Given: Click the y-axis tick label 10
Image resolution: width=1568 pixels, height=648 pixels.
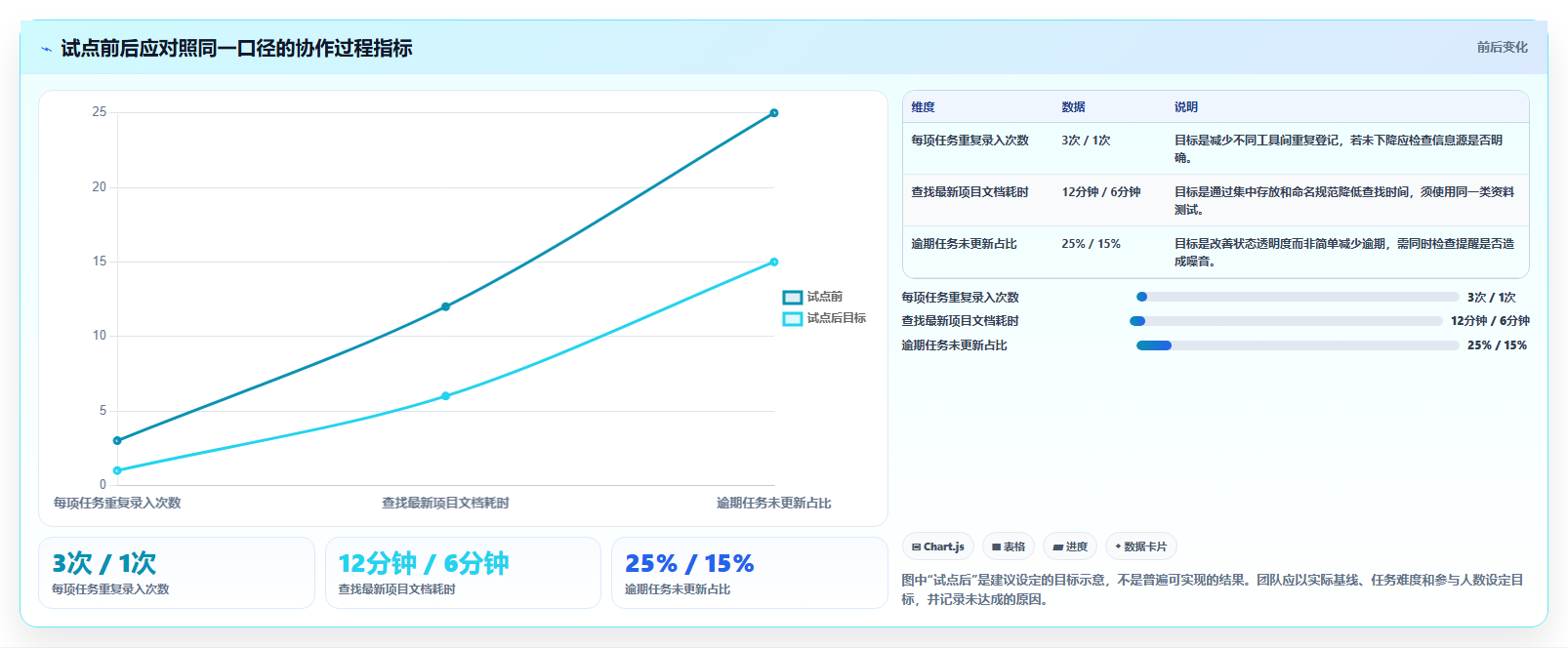Looking at the screenshot, I should pos(100,336).
